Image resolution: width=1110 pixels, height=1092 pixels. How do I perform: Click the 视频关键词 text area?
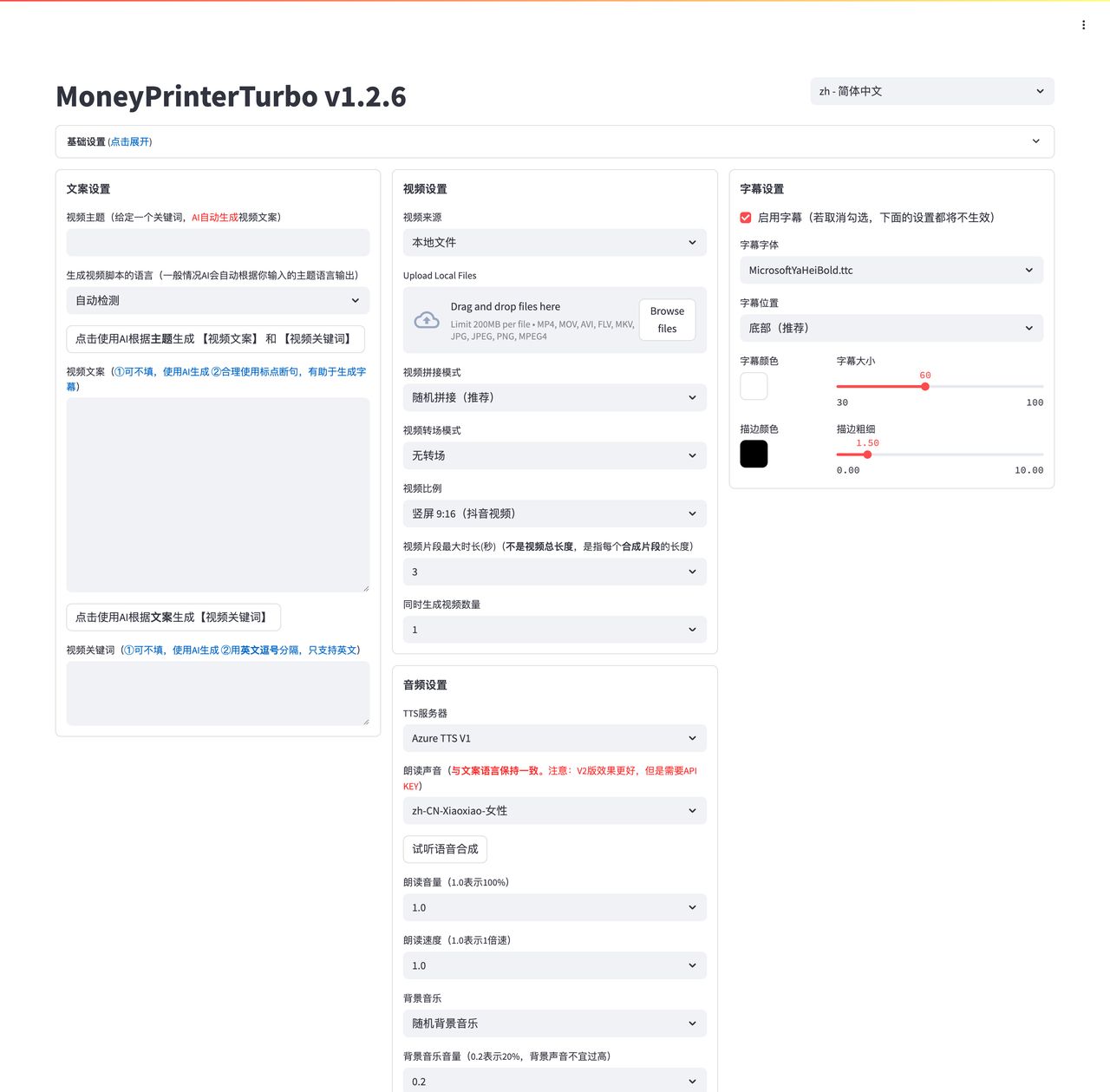pos(218,693)
